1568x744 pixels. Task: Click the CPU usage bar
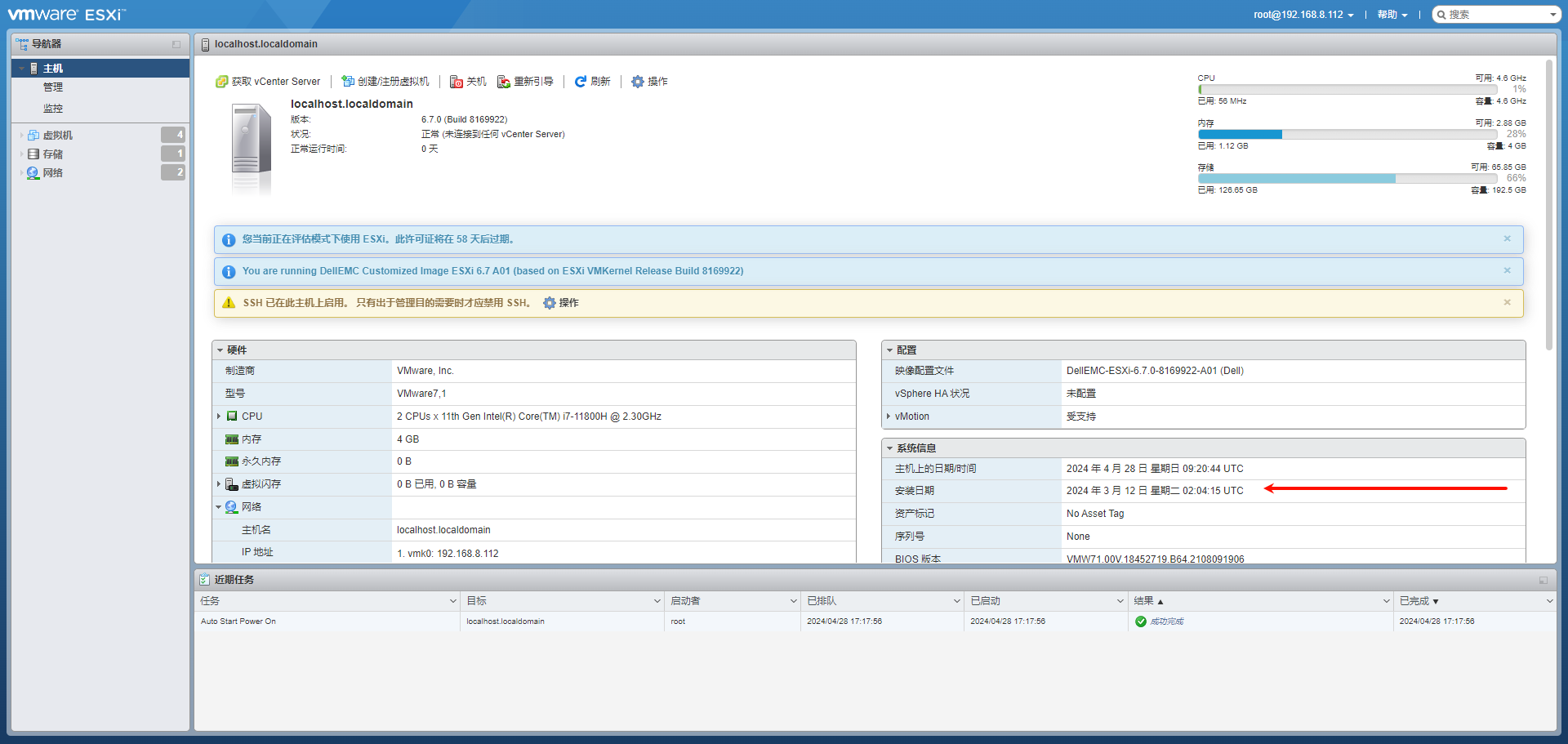coord(1347,89)
